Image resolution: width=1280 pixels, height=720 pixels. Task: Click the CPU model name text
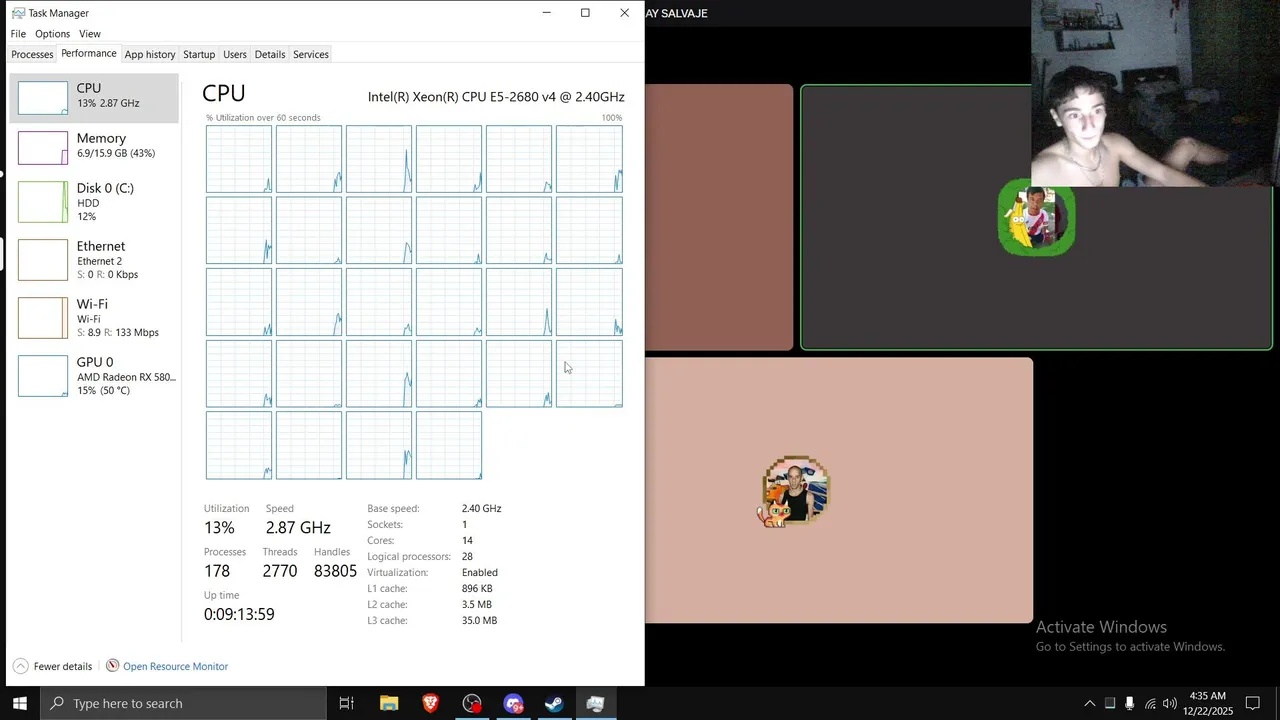pos(496,97)
